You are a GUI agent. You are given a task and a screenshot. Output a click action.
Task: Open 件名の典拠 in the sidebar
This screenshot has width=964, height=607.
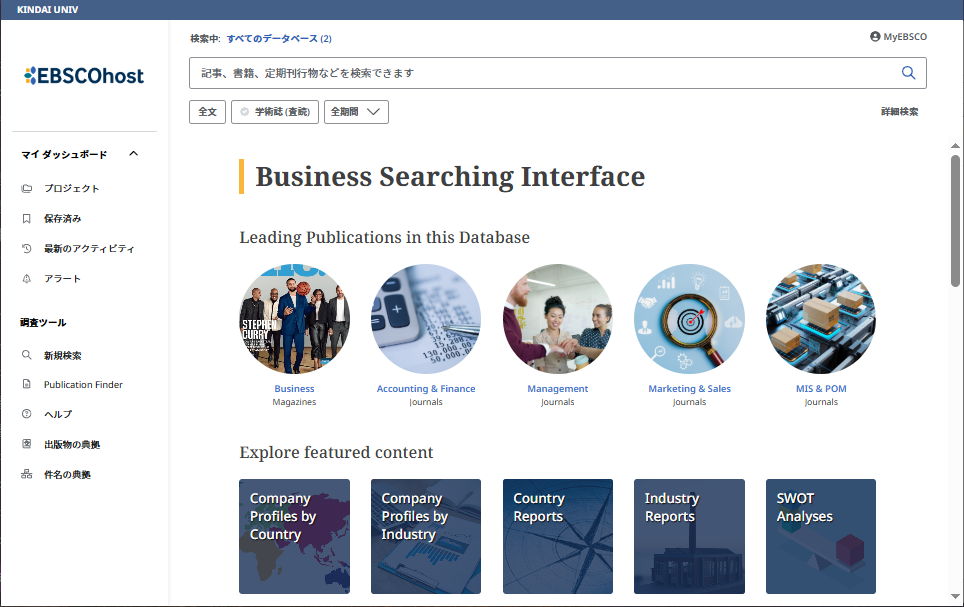click(x=67, y=475)
